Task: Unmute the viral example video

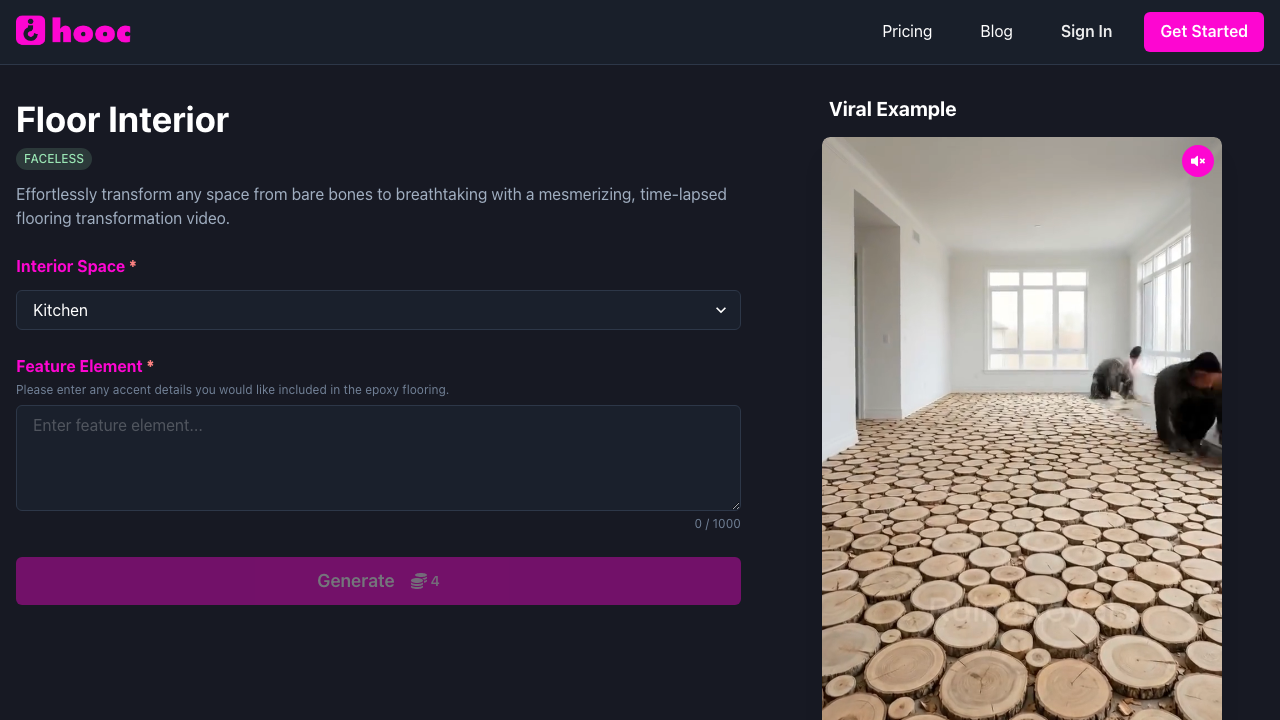Action: coord(1197,161)
